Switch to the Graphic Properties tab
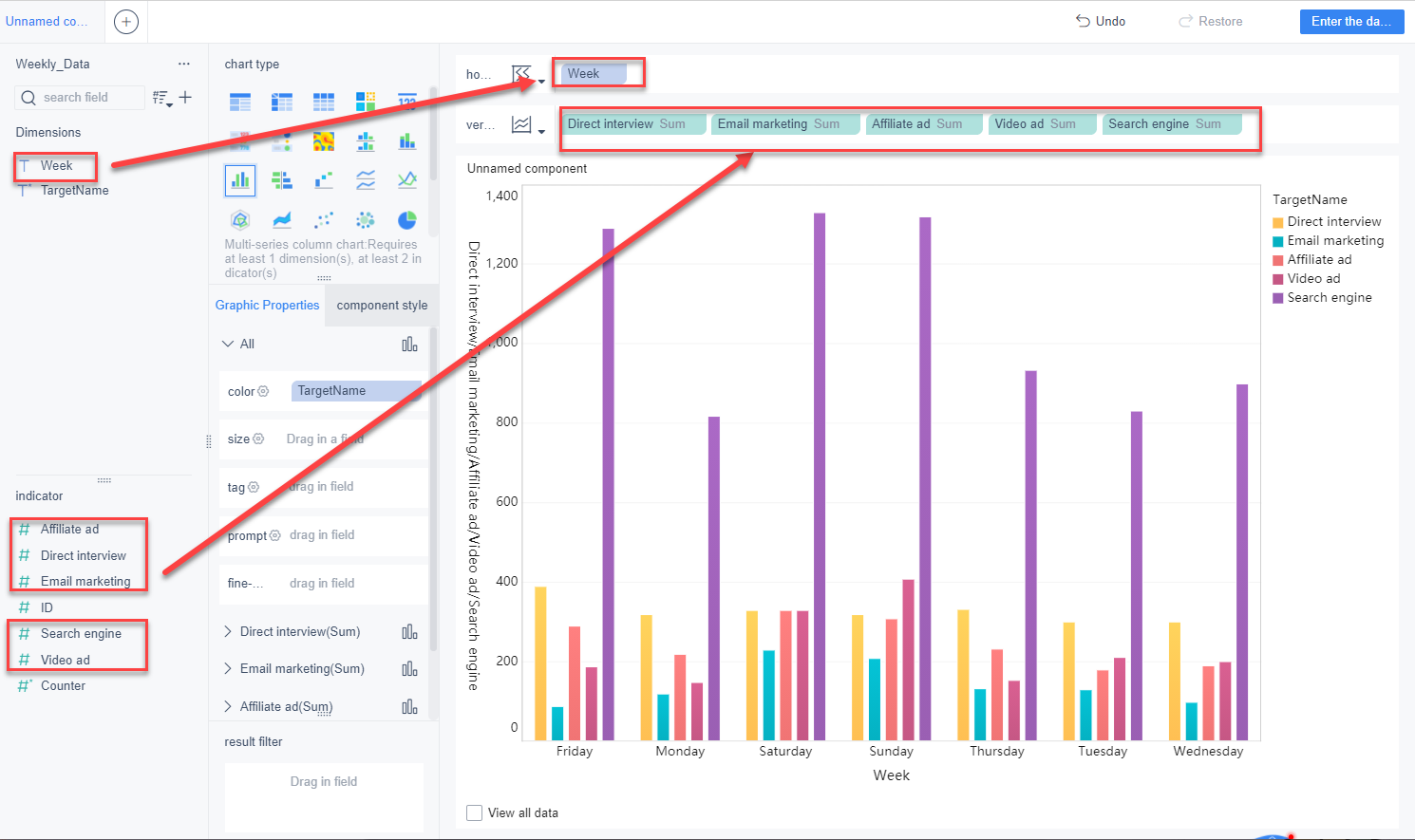 pyautogui.click(x=267, y=305)
